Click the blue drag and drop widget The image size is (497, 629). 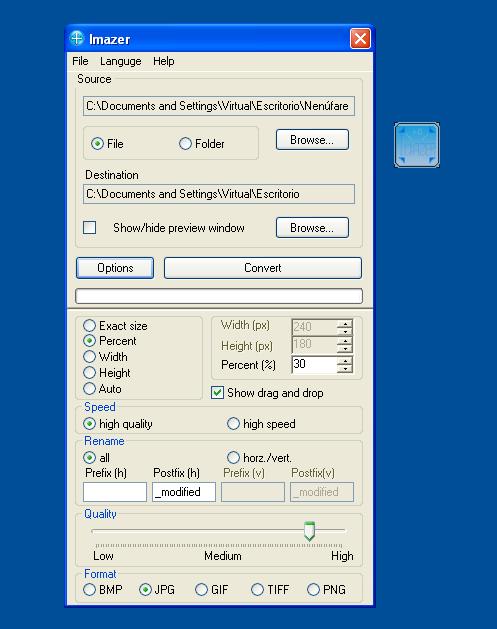417,145
